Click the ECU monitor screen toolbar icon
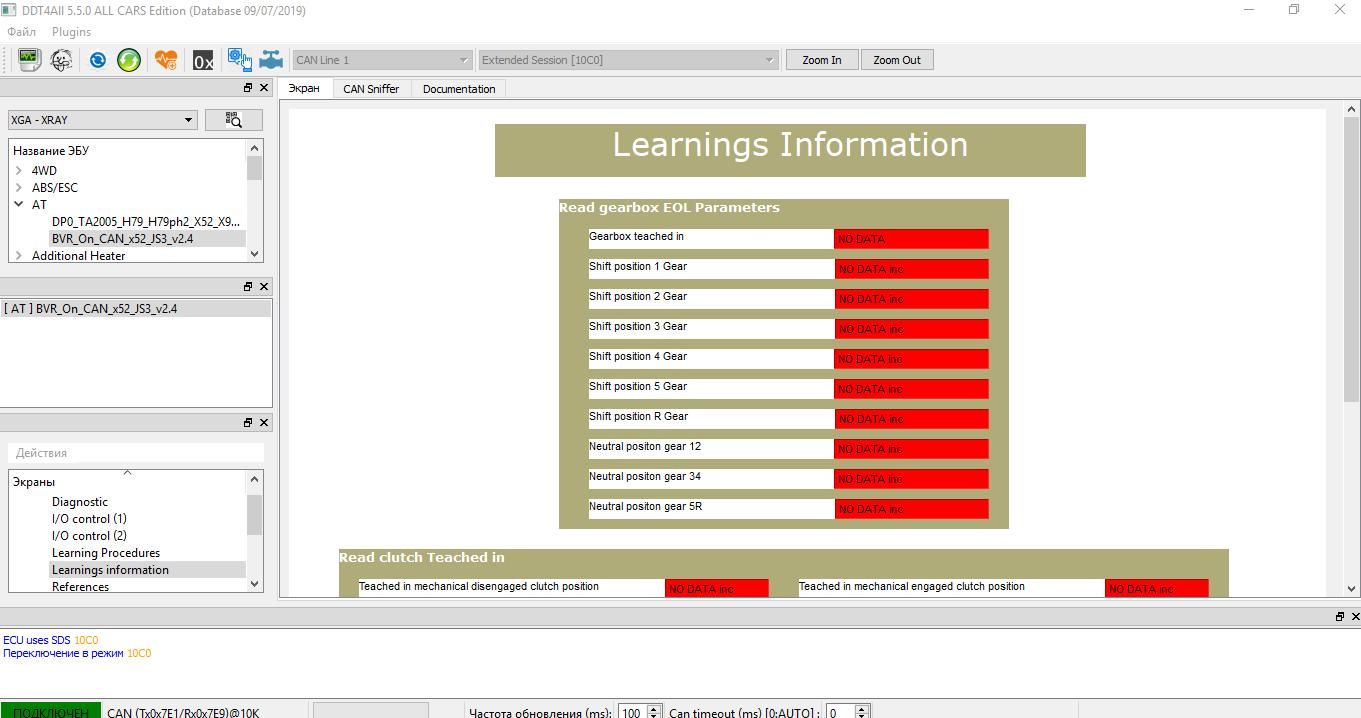Screen dimensions: 1361x718 tap(30, 60)
